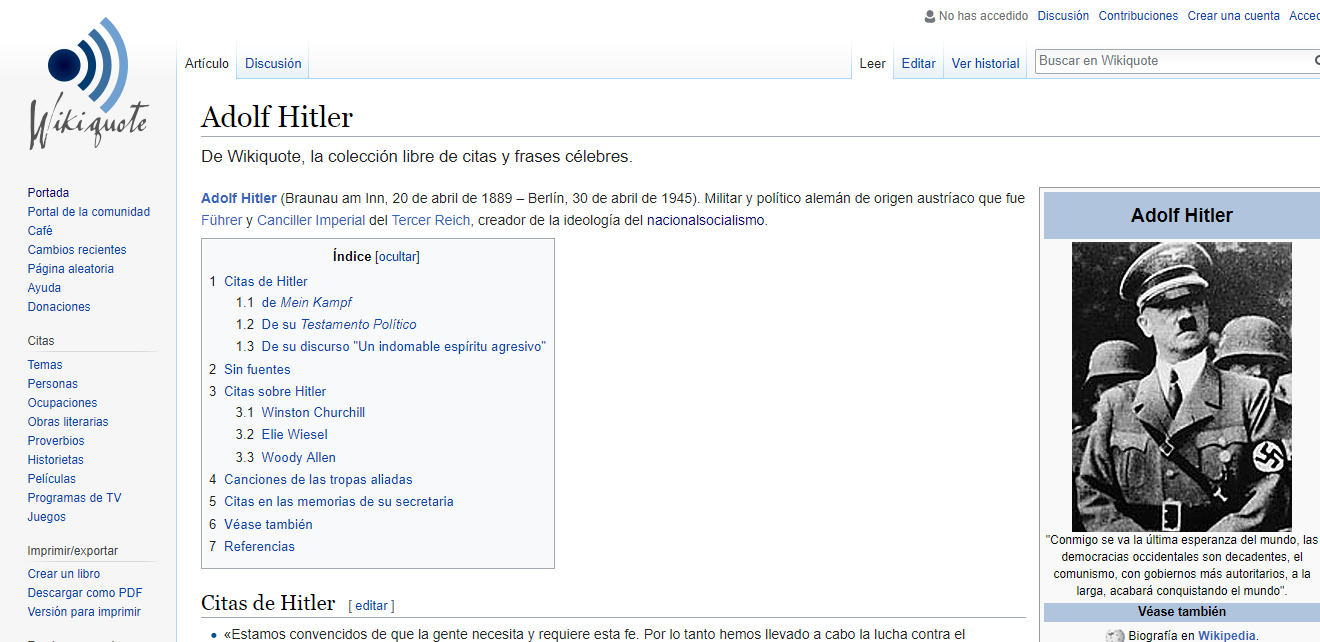The height and width of the screenshot is (642, 1320).
Task: Click Crear una cuenta
Action: [x=1233, y=16]
